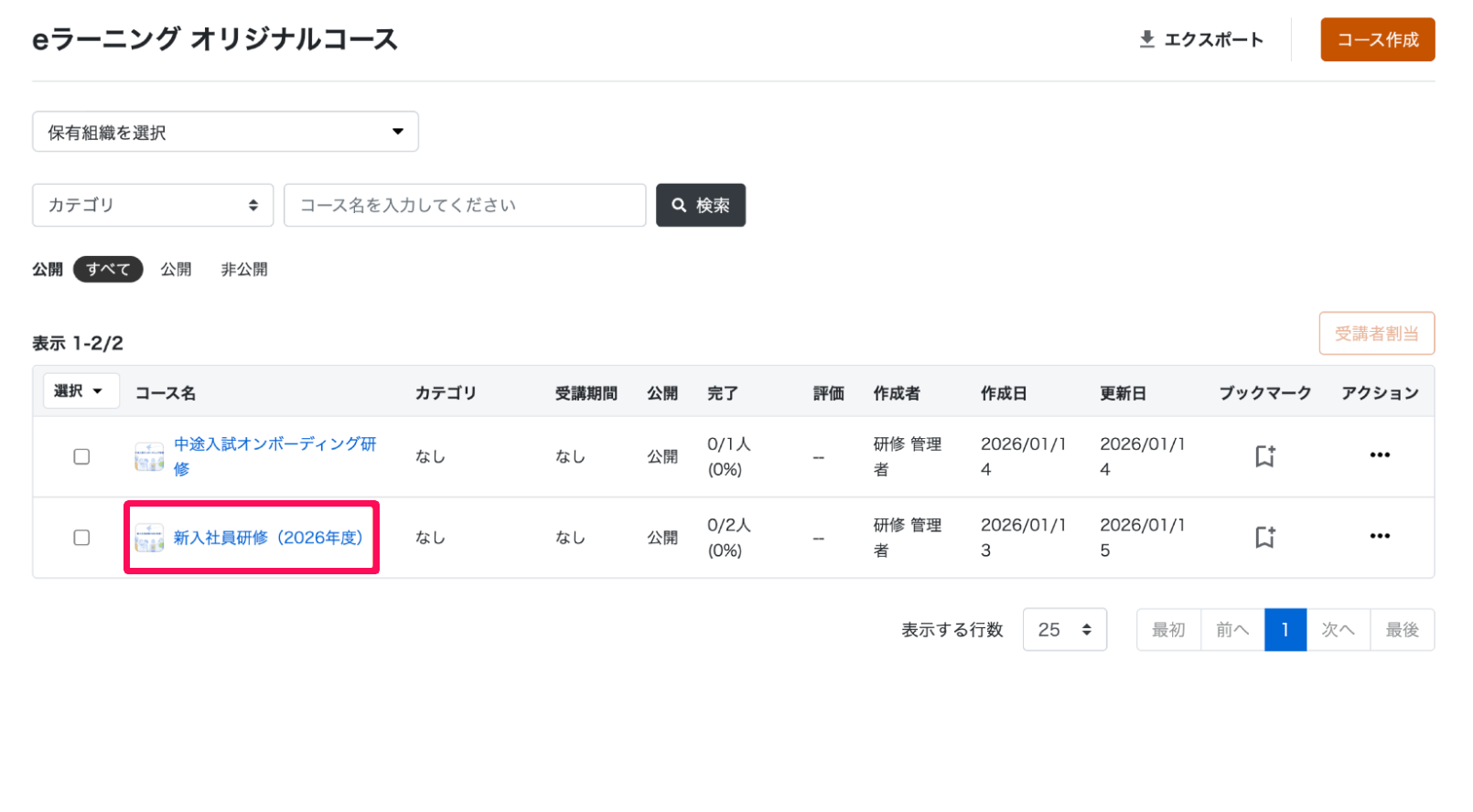The width and height of the screenshot is (1473, 812).
Task: Select the すべて publication filter
Action: coord(108,269)
